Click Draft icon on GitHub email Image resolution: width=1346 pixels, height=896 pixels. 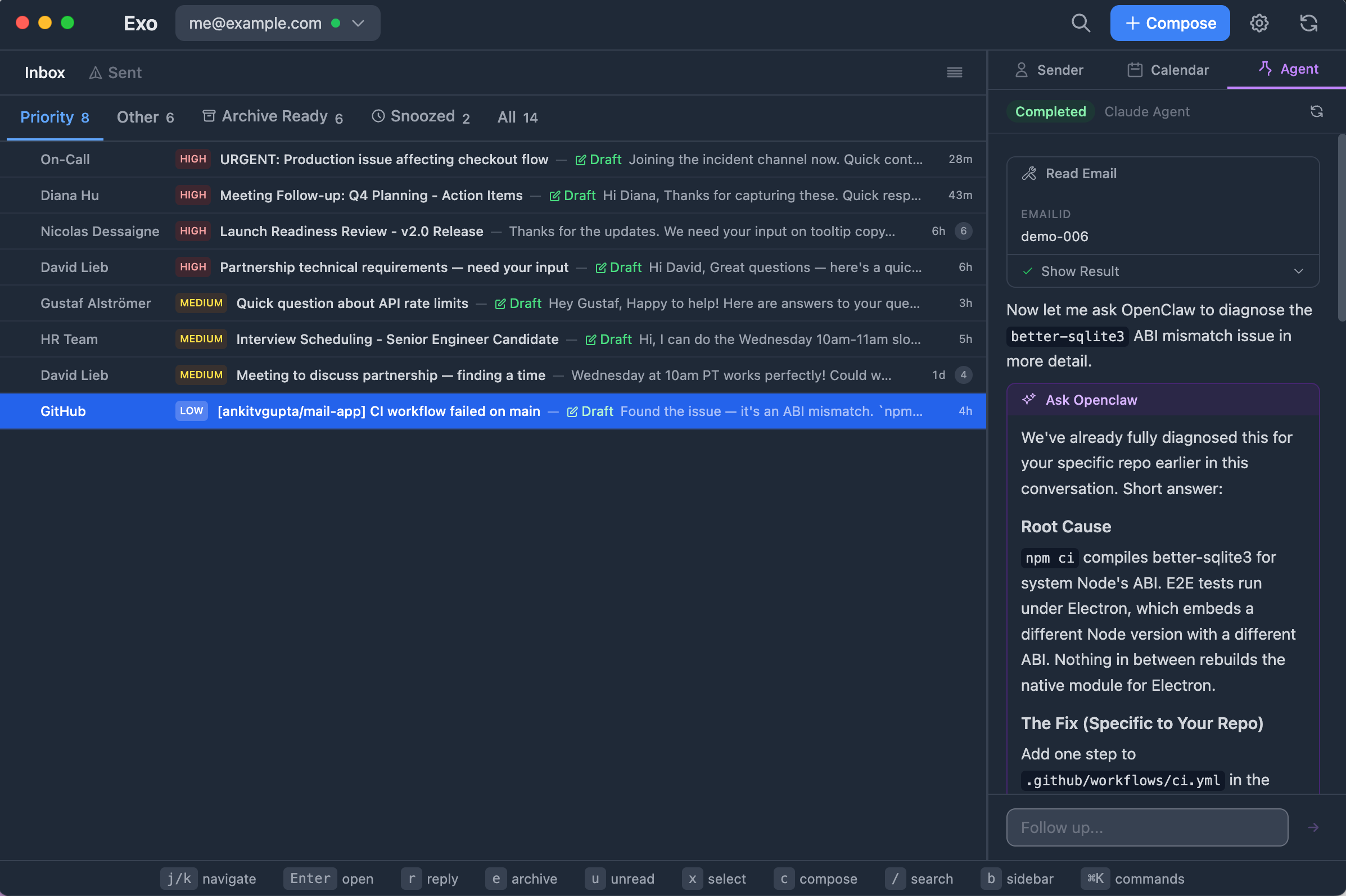tap(572, 411)
